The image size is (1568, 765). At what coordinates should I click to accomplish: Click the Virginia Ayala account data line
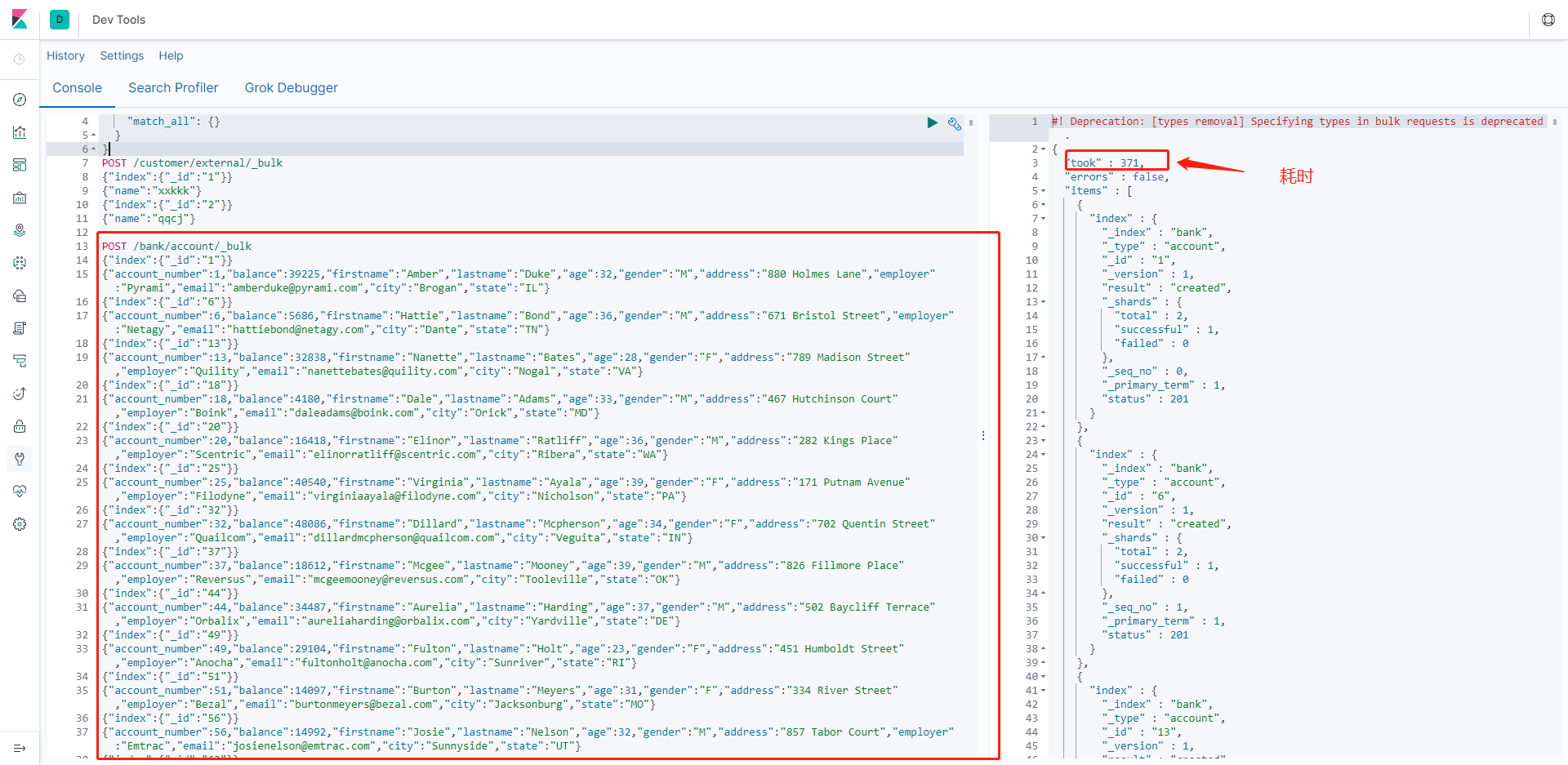(506, 489)
